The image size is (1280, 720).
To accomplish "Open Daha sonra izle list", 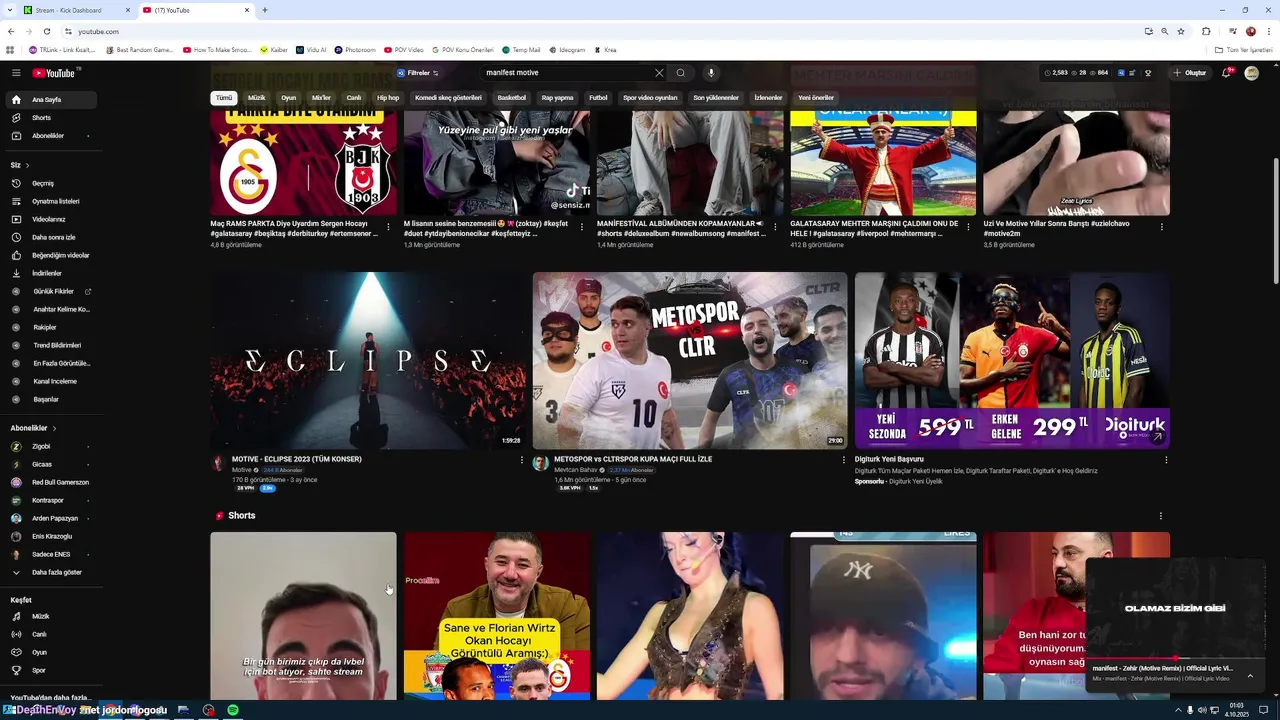I will point(50,238).
